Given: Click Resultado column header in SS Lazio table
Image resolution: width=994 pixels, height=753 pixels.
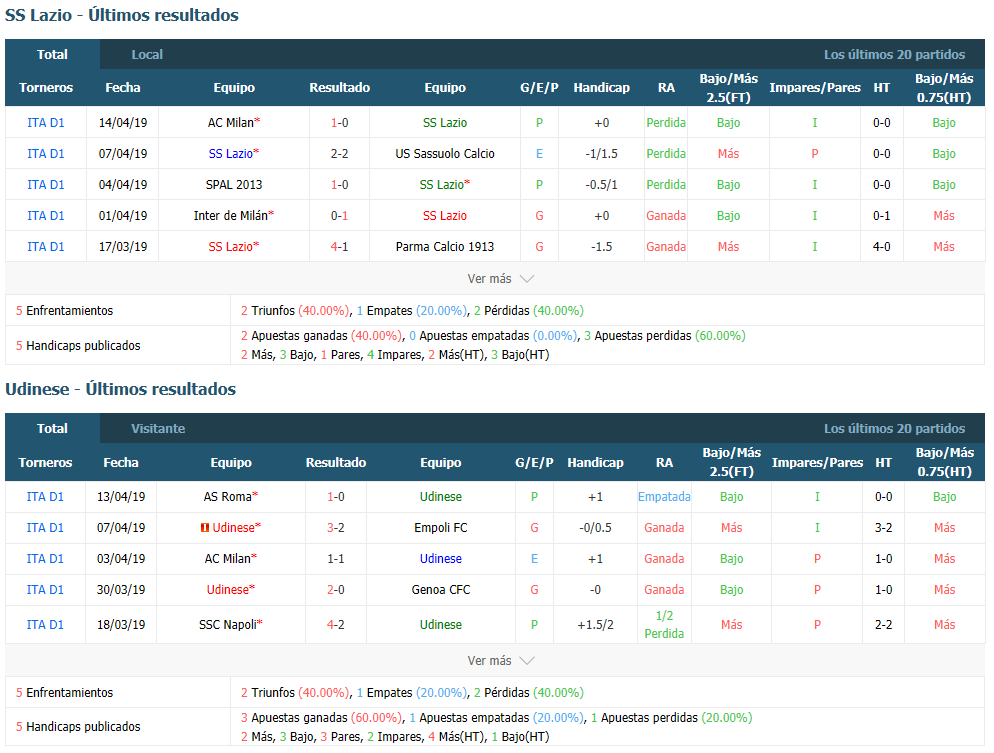Looking at the screenshot, I should click(x=340, y=88).
